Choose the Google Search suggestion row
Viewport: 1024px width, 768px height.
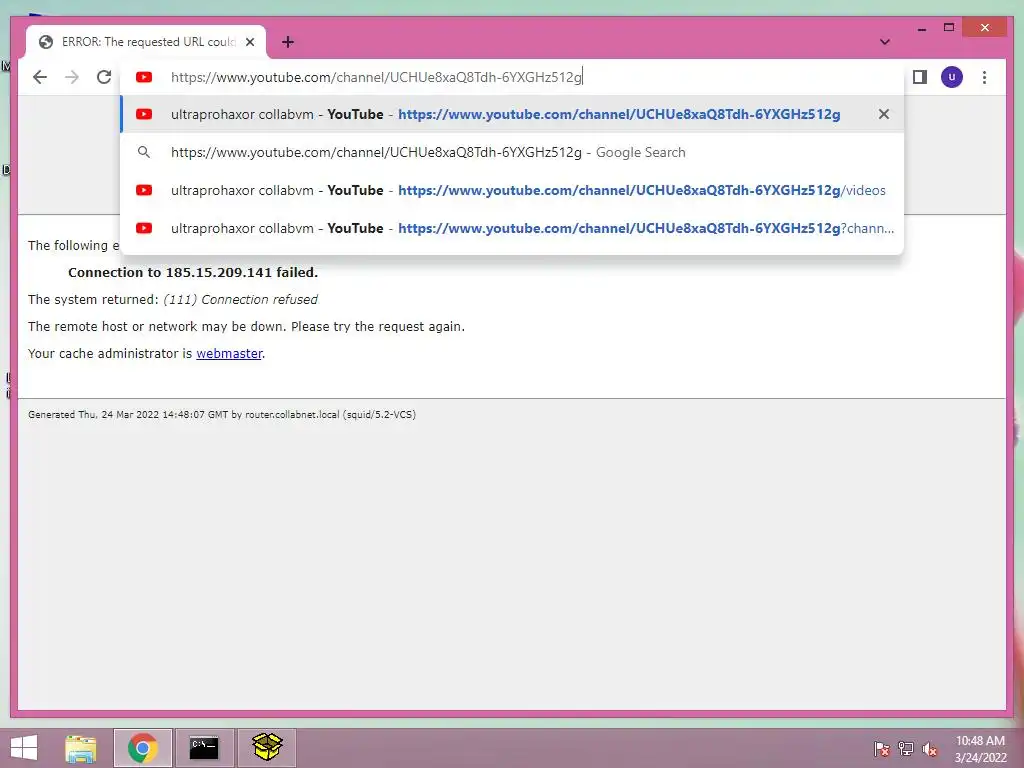point(512,152)
